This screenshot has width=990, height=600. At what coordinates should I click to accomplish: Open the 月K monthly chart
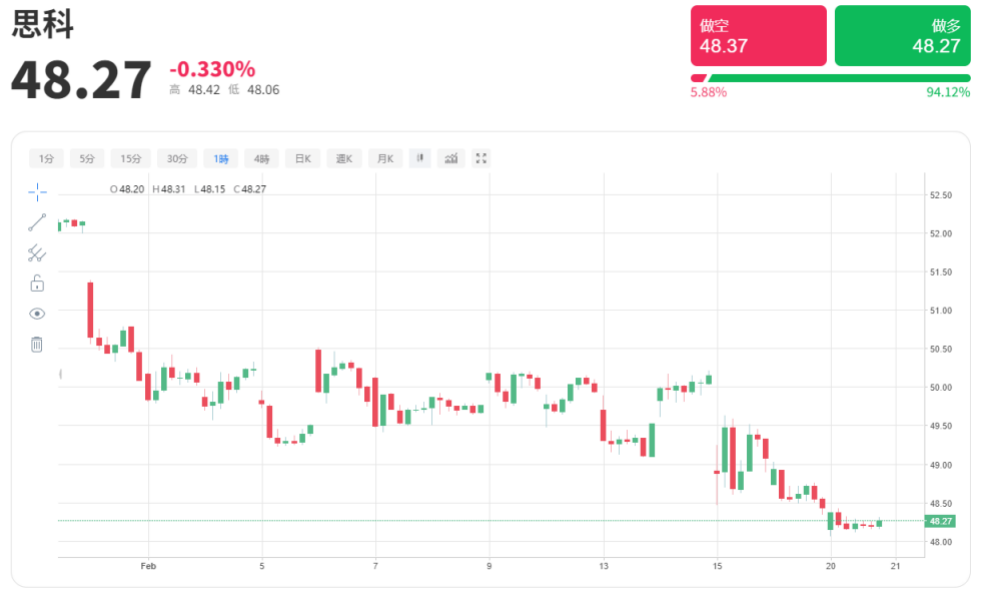click(385, 158)
